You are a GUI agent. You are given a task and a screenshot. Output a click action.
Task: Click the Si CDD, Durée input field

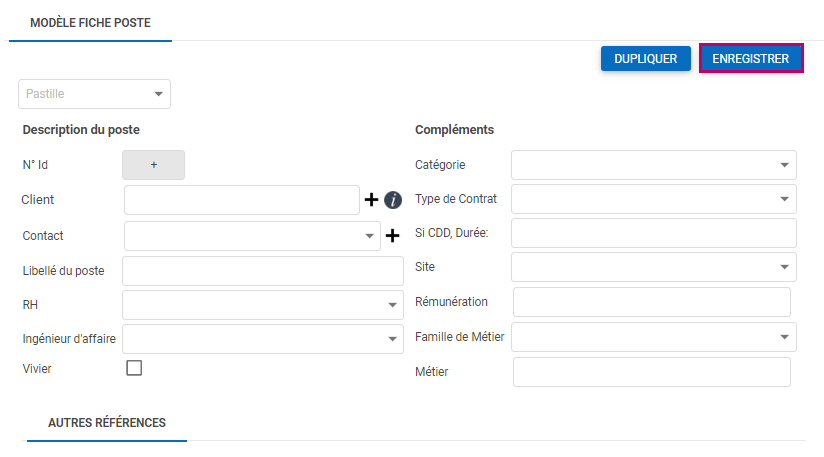tap(654, 233)
